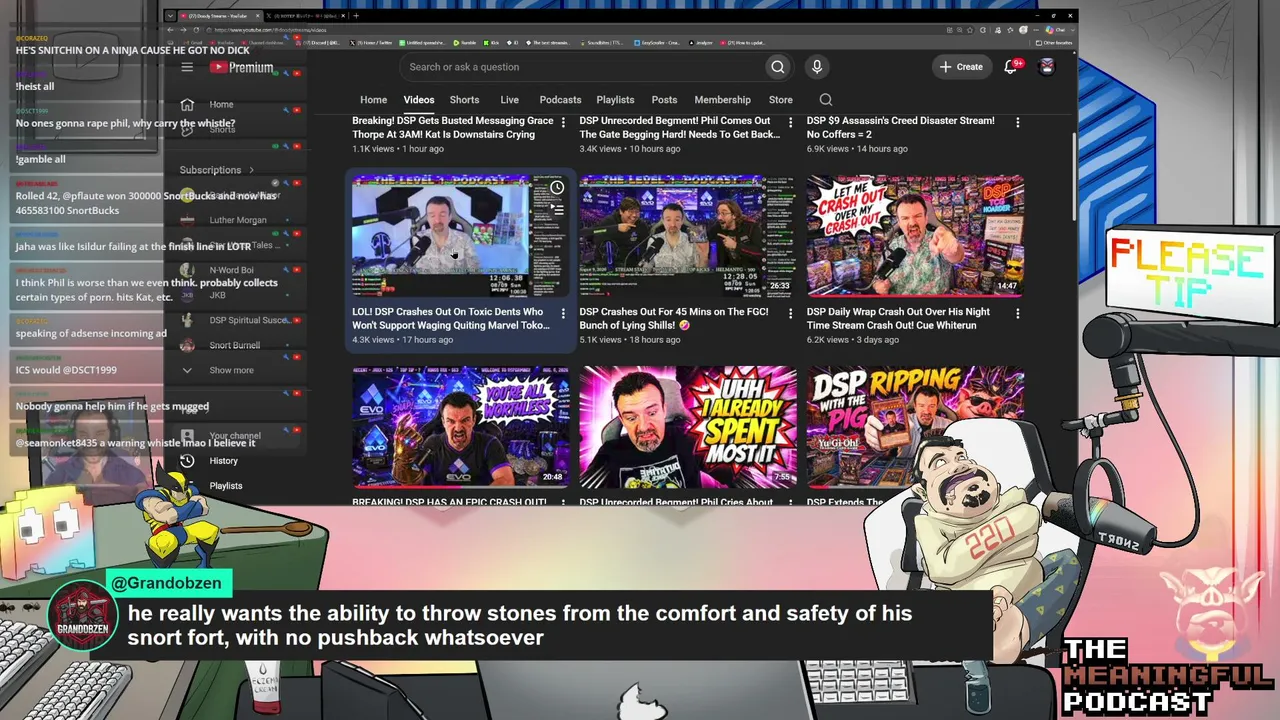Open the Home / Twitter bookmark
Screen dimensions: 1280x720
click(370, 44)
